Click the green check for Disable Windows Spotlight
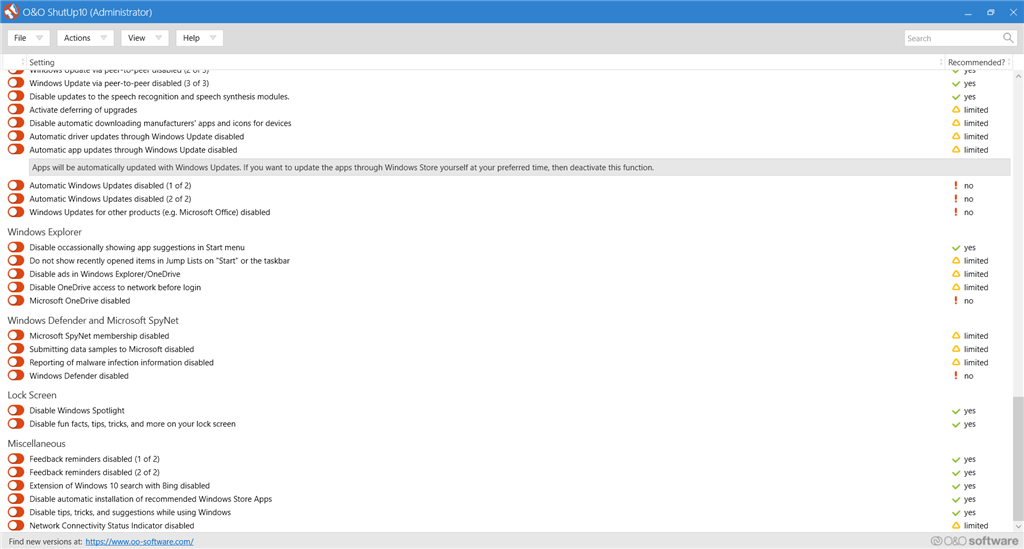Screen dimensions: 1024x549 point(956,411)
